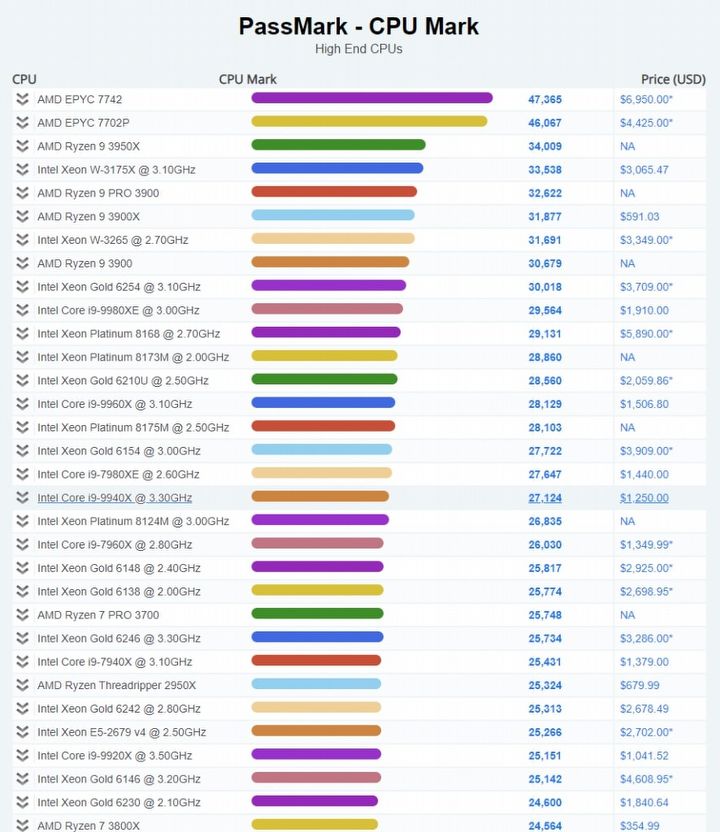
Task: Click the Xeon W-3175X blue bar
Action: pyautogui.click(x=337, y=168)
